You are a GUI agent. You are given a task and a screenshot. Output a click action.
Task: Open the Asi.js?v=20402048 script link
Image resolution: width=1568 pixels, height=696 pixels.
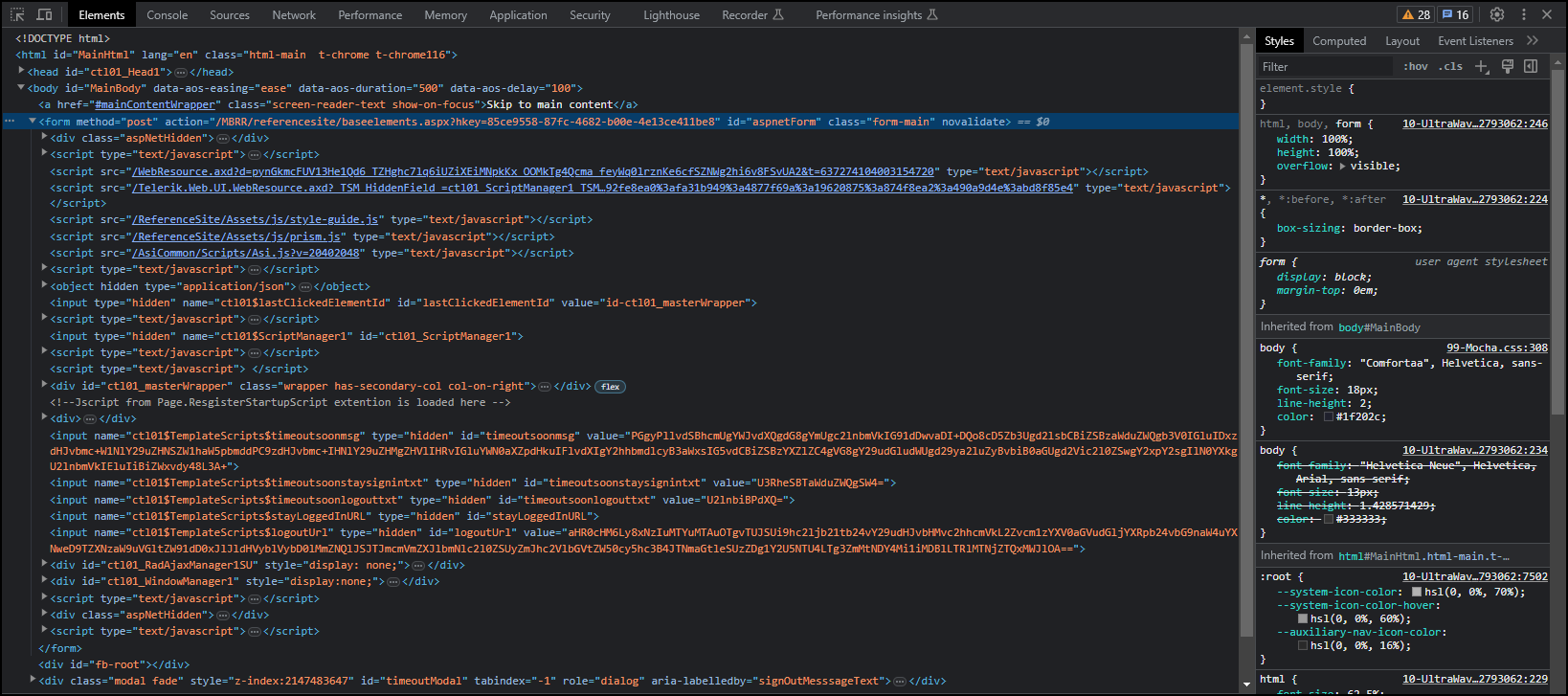click(246, 253)
